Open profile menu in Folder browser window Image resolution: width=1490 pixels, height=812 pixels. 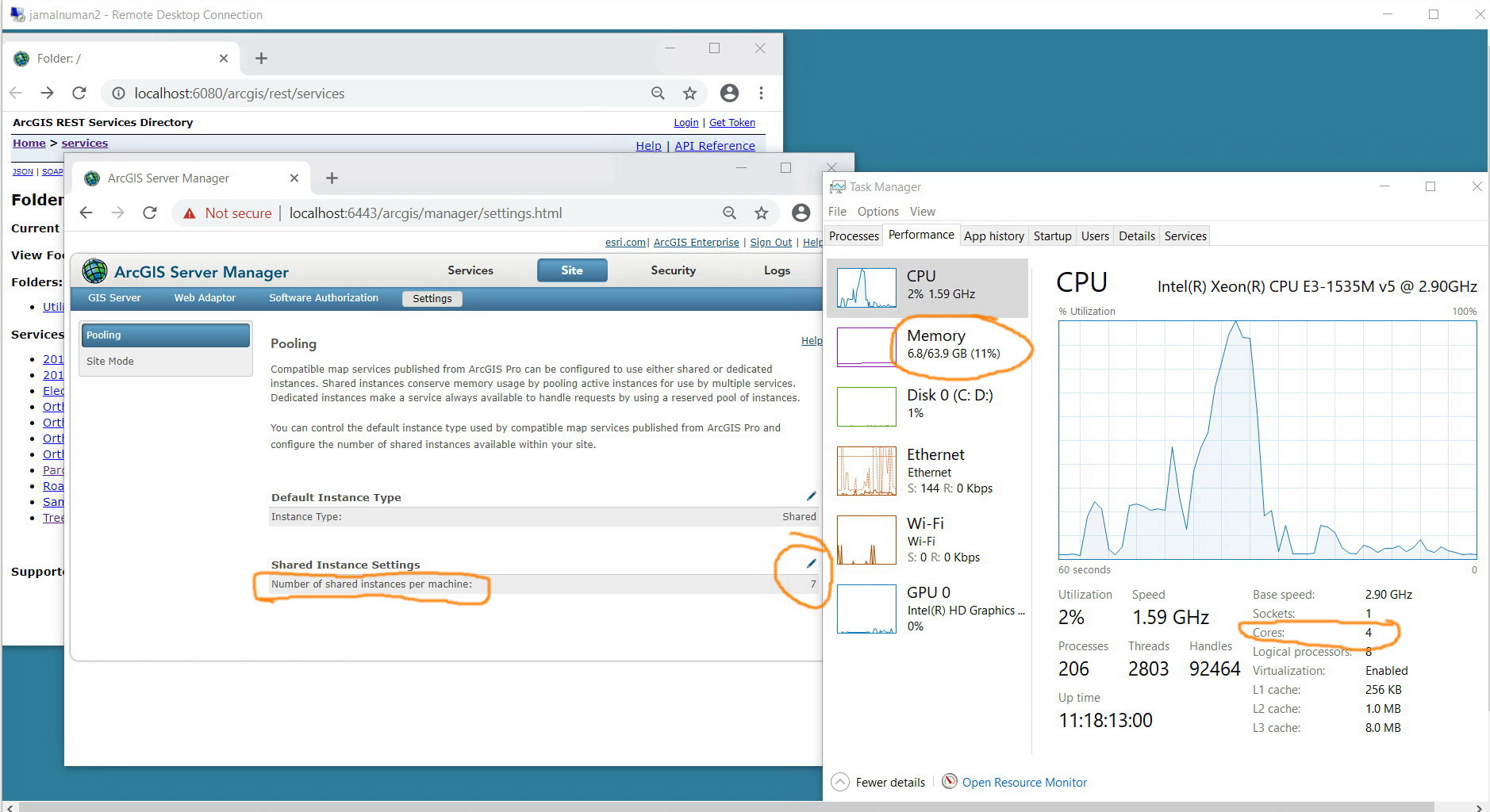[x=729, y=93]
